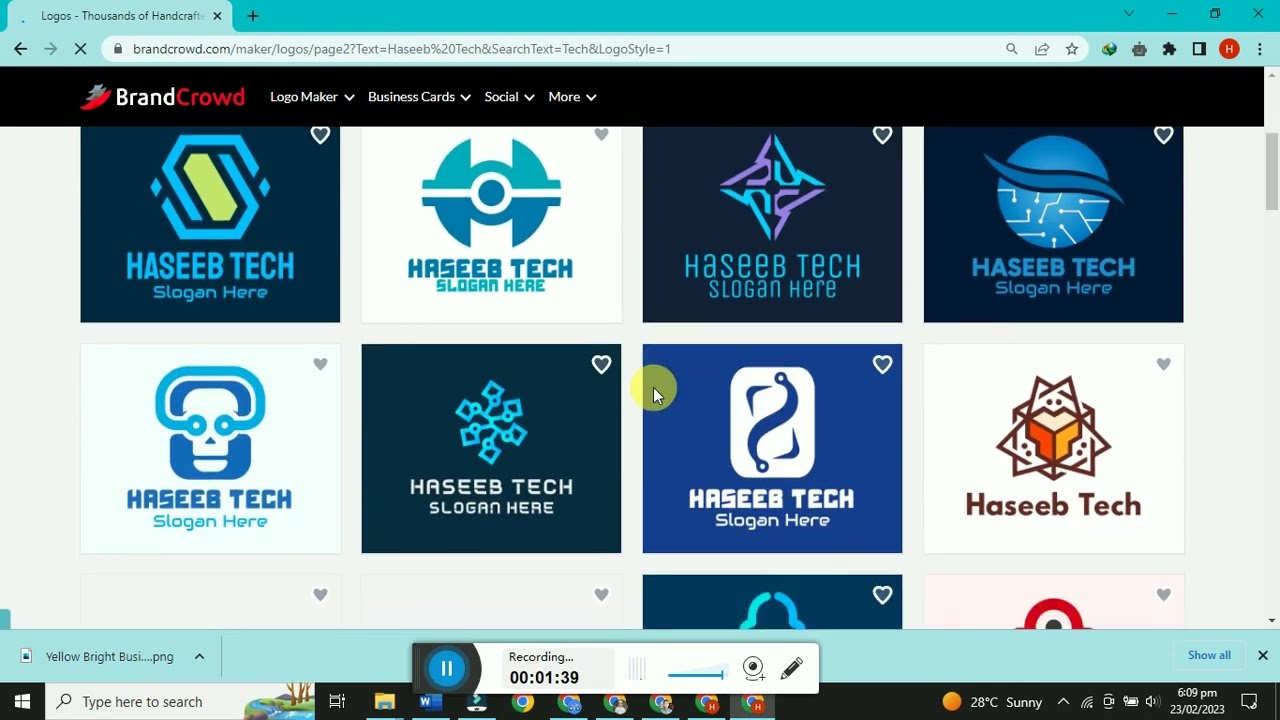Click the magnifier zoom icon in address bar
This screenshot has width=1280, height=720.
(1012, 49)
